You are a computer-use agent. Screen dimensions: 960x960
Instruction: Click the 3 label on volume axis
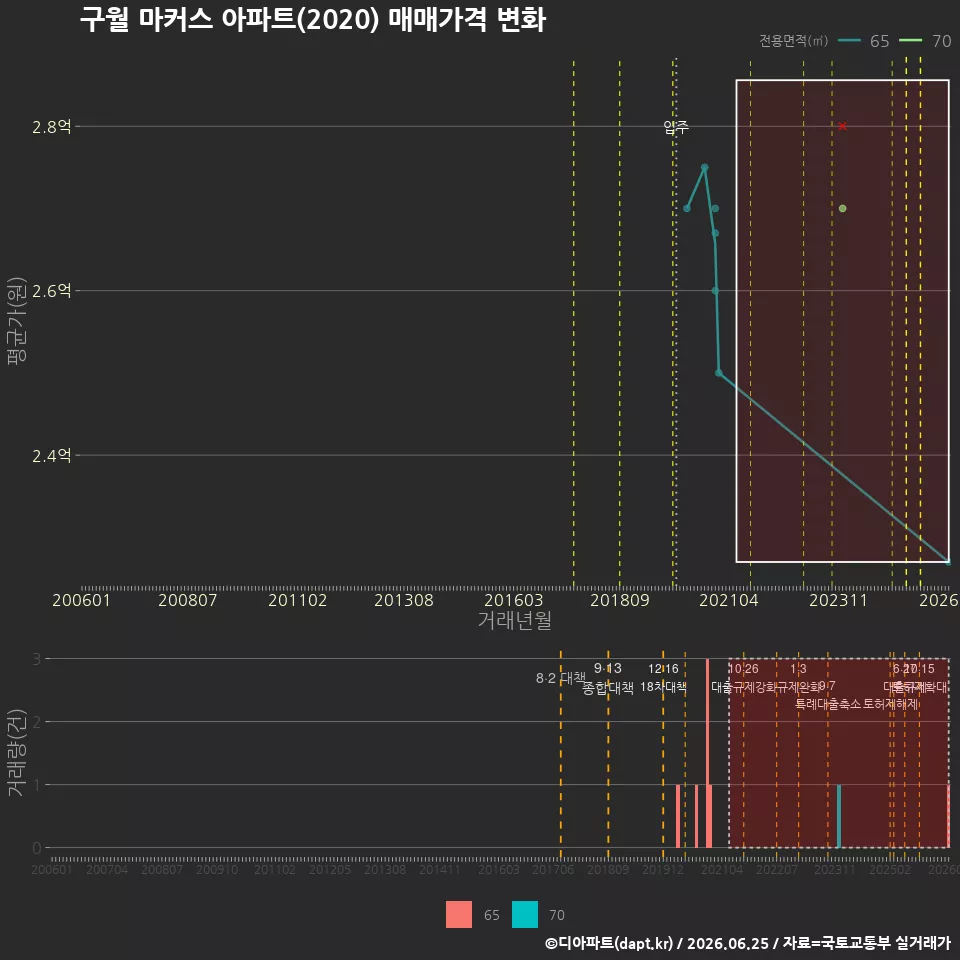(x=37, y=659)
